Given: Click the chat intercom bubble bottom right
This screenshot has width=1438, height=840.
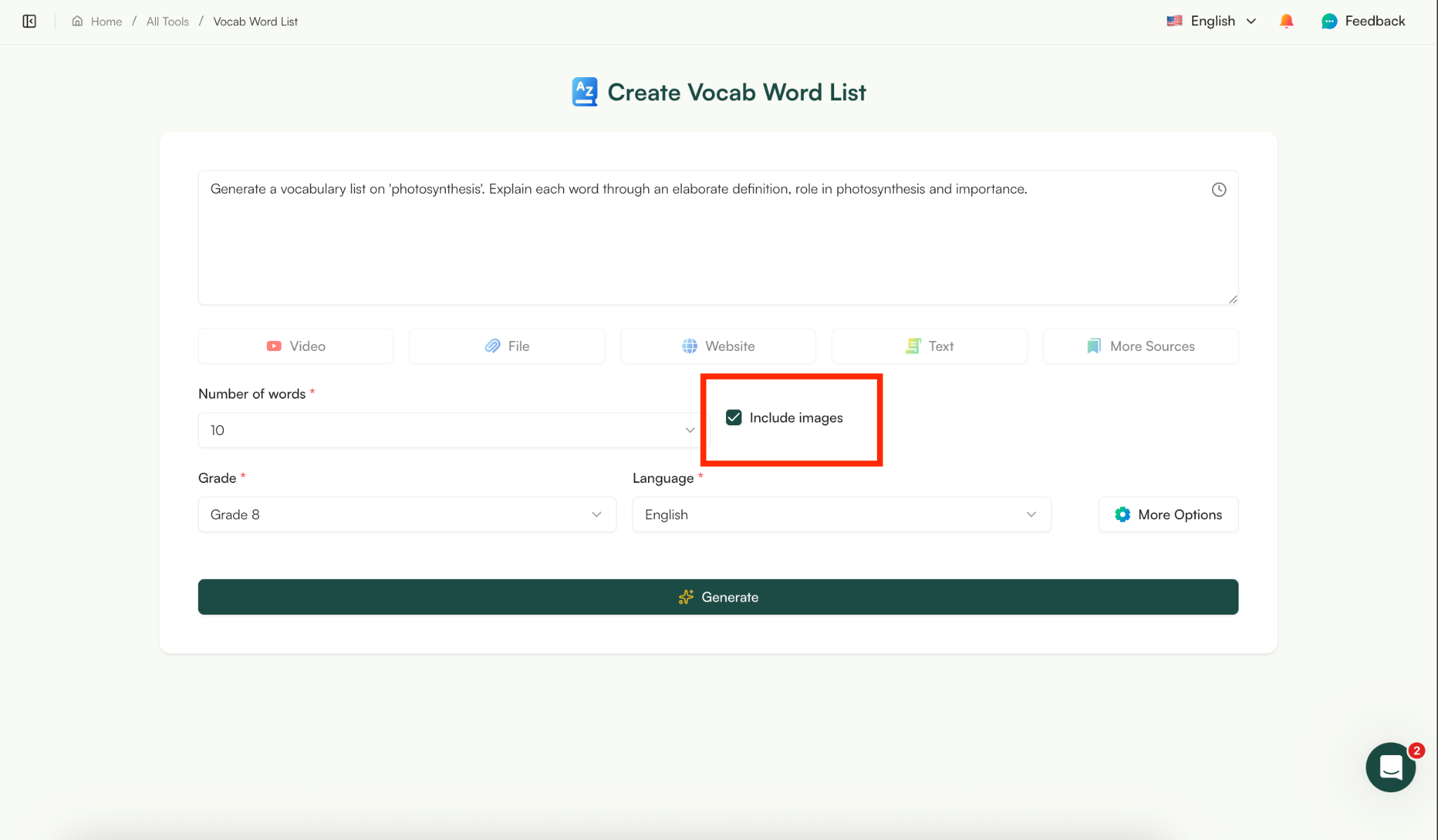Looking at the screenshot, I should point(1390,767).
